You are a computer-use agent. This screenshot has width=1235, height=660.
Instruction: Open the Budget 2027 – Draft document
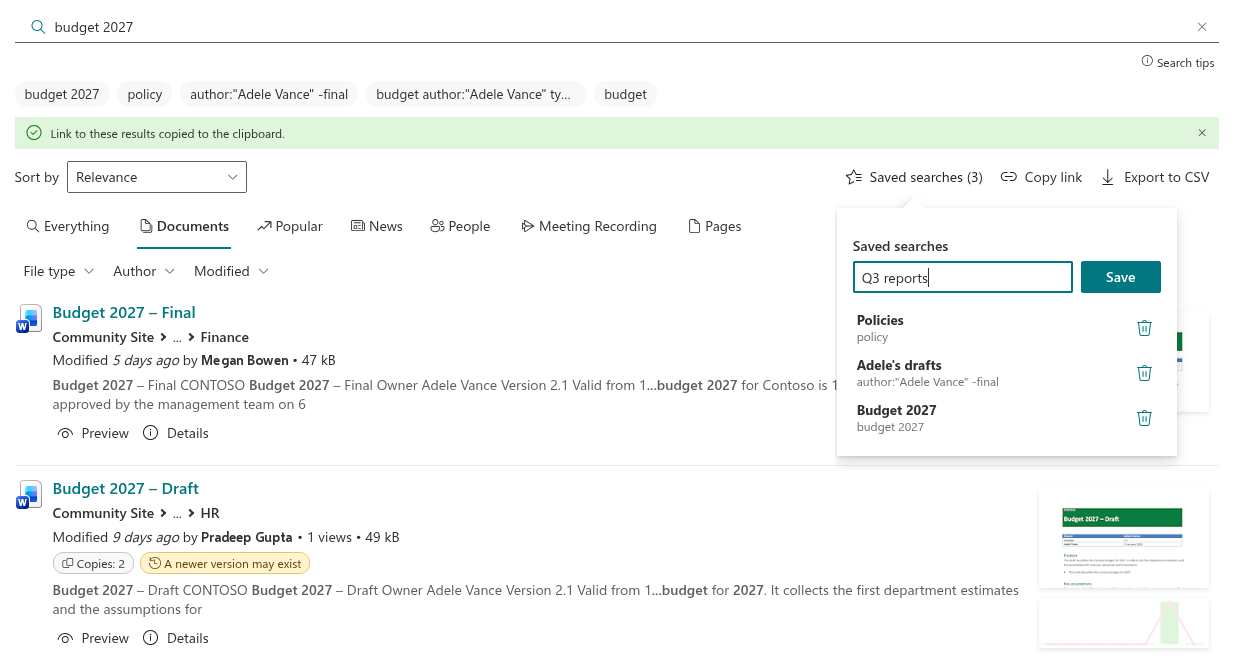pyautogui.click(x=126, y=488)
